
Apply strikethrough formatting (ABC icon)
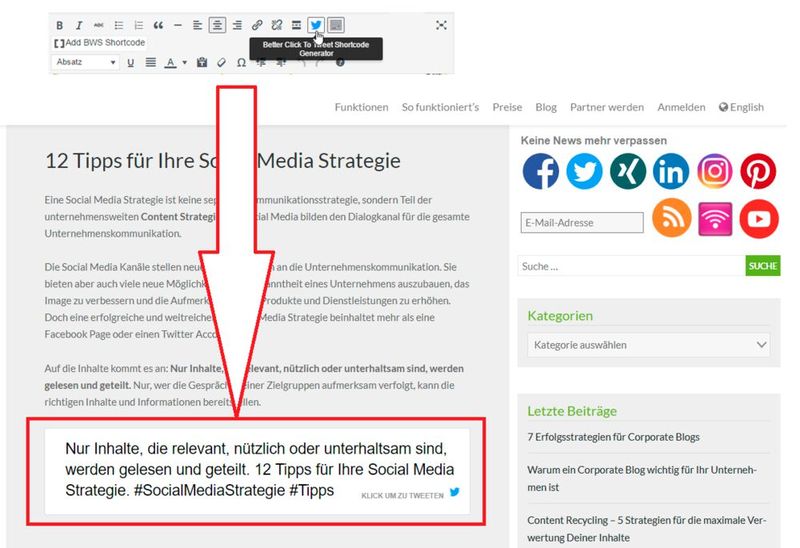point(99,25)
